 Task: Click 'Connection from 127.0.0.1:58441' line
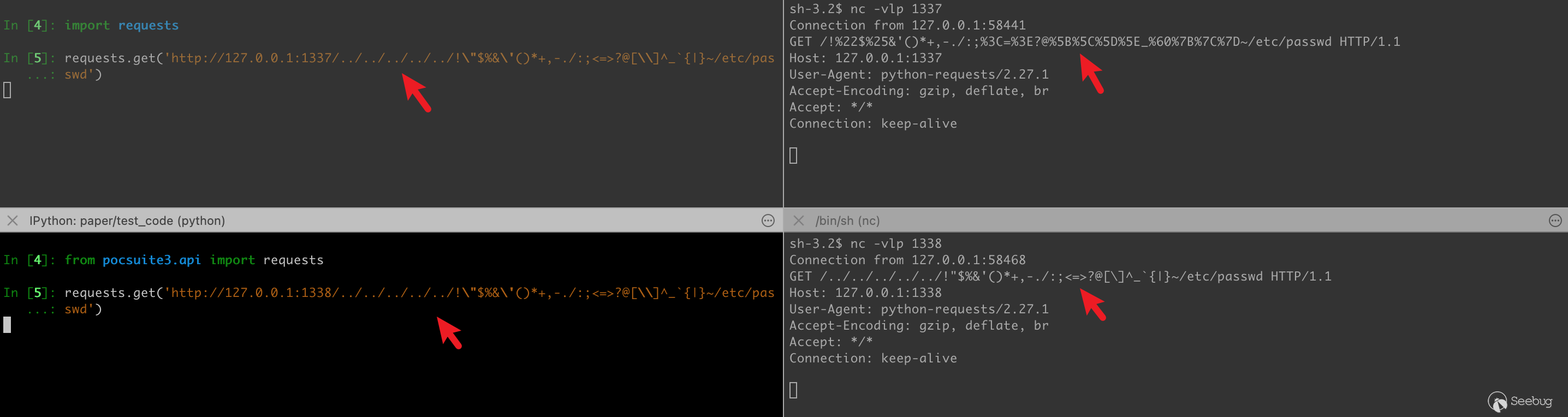click(907, 26)
